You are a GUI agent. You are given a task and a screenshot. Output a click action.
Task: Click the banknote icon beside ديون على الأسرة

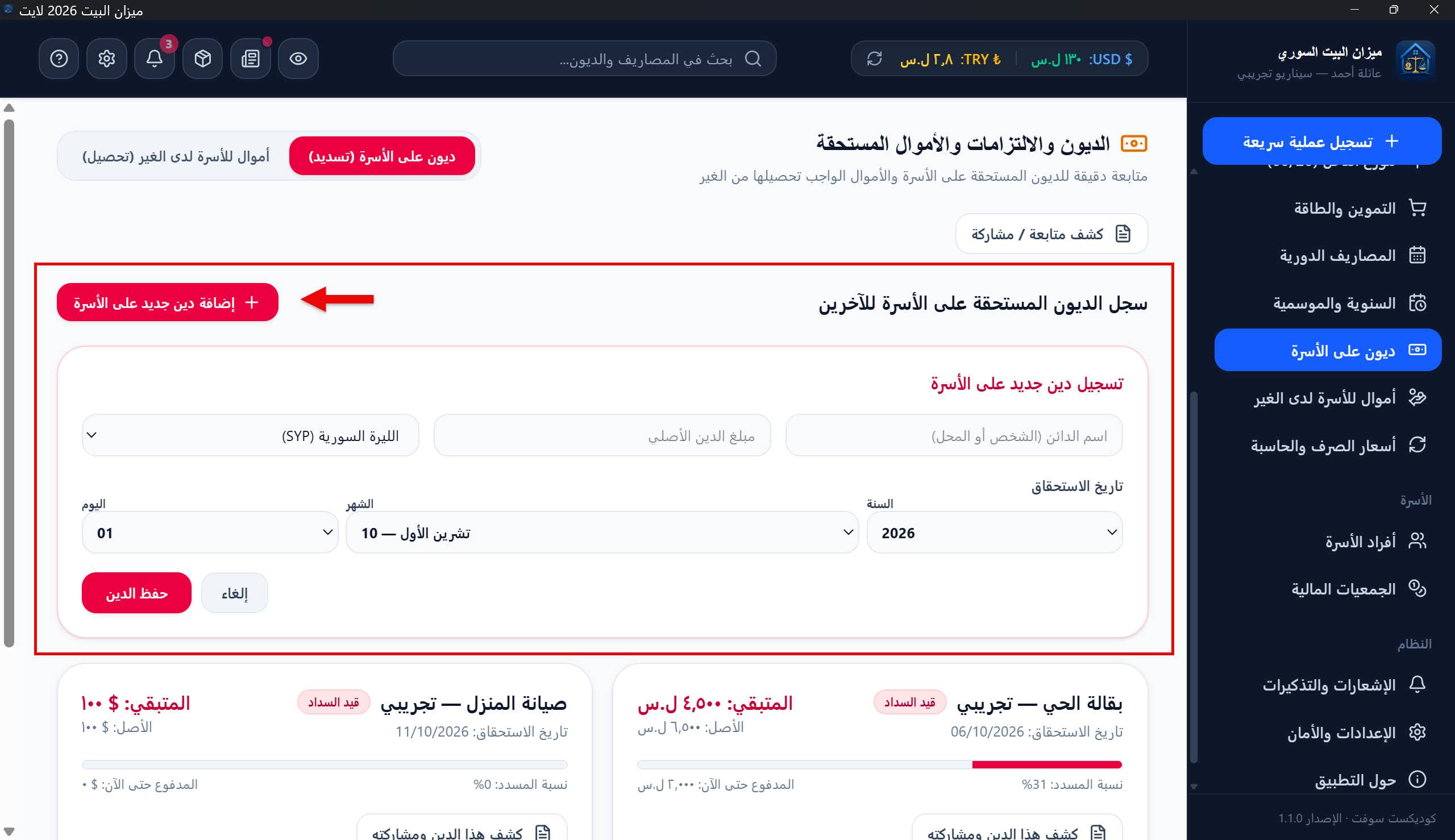pyautogui.click(x=1417, y=350)
